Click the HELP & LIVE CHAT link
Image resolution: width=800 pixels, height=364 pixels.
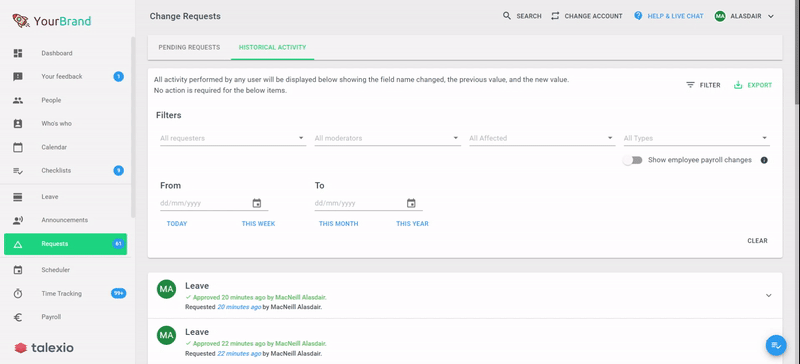click(x=676, y=16)
